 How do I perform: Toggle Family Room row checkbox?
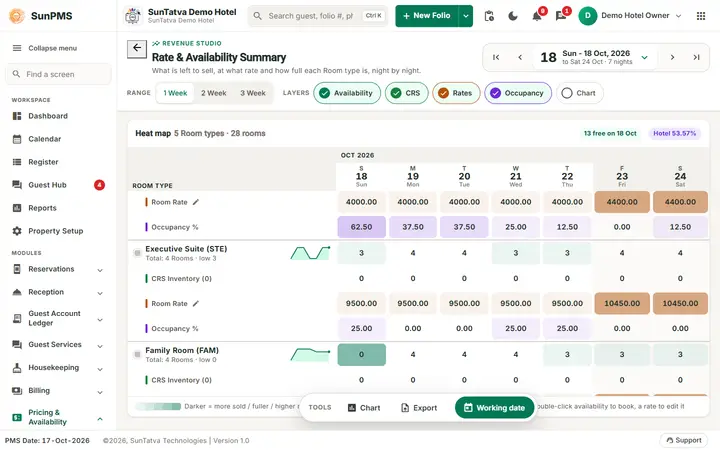(137, 354)
